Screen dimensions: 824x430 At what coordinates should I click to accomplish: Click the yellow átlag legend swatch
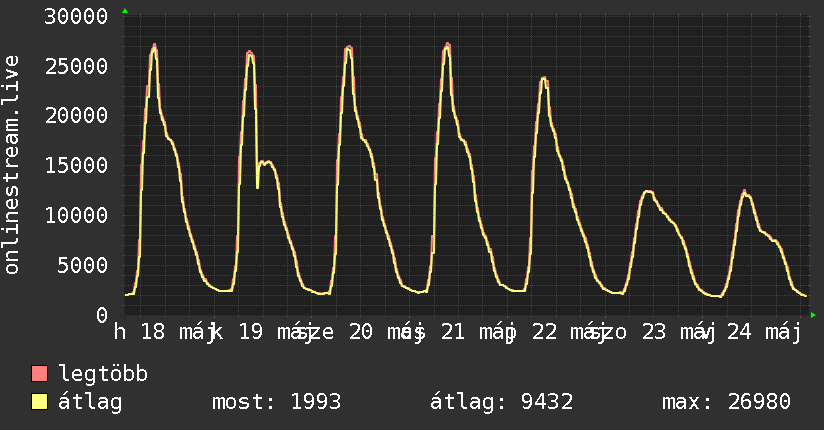pyautogui.click(x=39, y=401)
